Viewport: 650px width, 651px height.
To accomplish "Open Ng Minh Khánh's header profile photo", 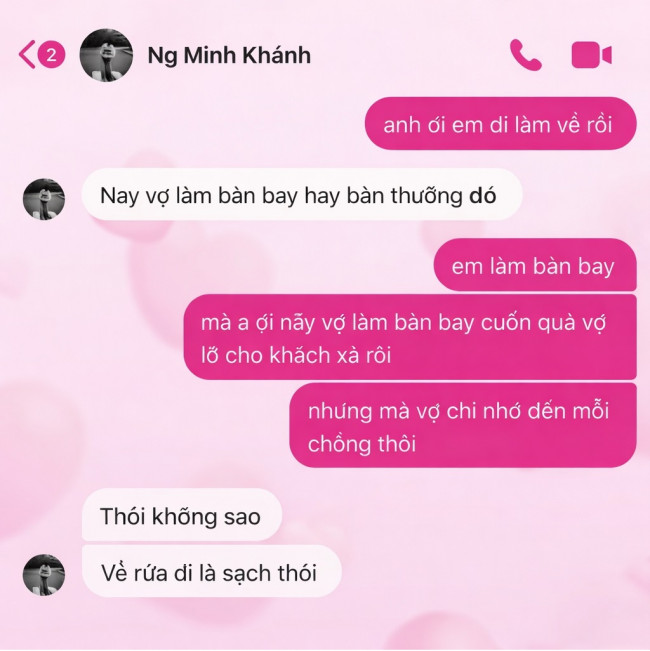I will [x=106, y=55].
